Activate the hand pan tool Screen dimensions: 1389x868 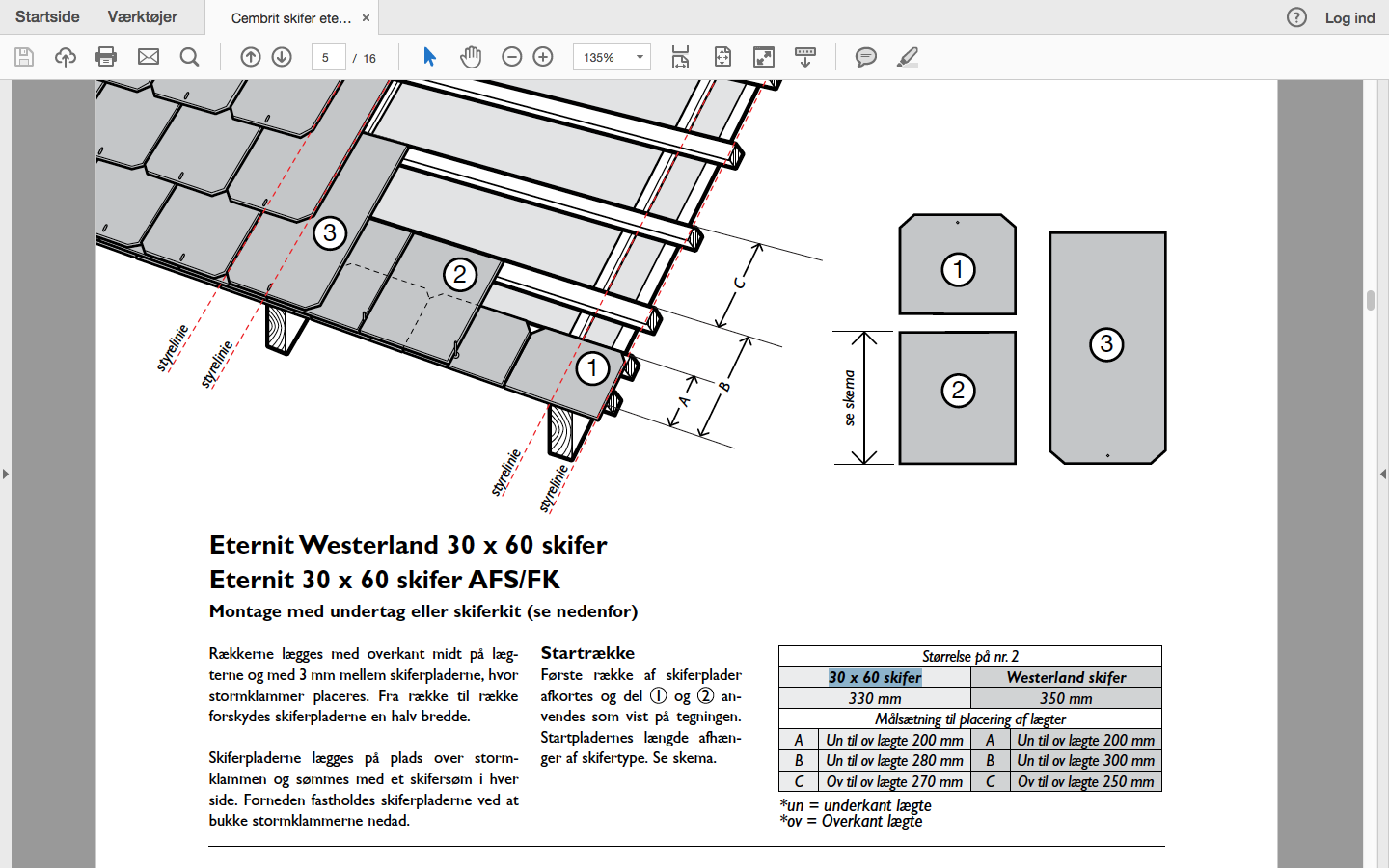tap(471, 57)
